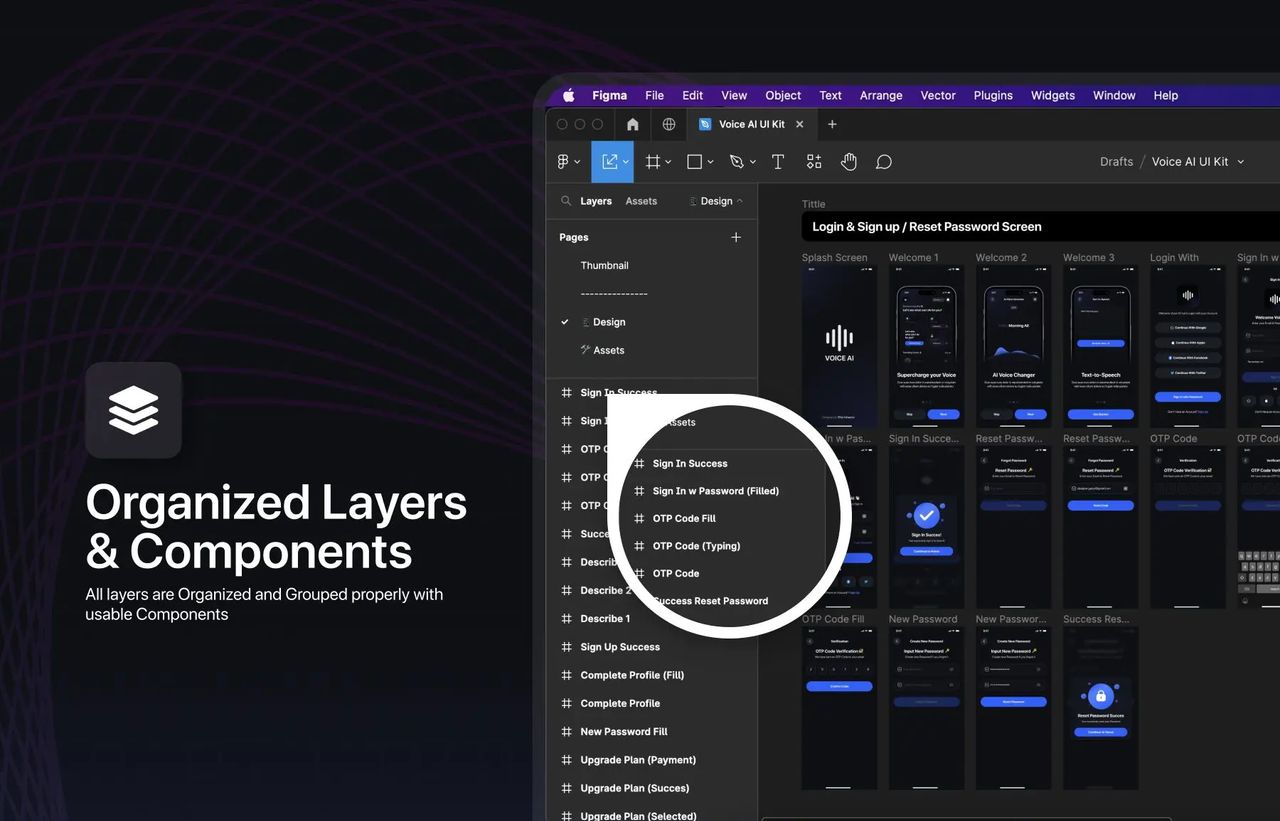Open the Apple menu
The width and height of the screenshot is (1280, 821).
[569, 96]
